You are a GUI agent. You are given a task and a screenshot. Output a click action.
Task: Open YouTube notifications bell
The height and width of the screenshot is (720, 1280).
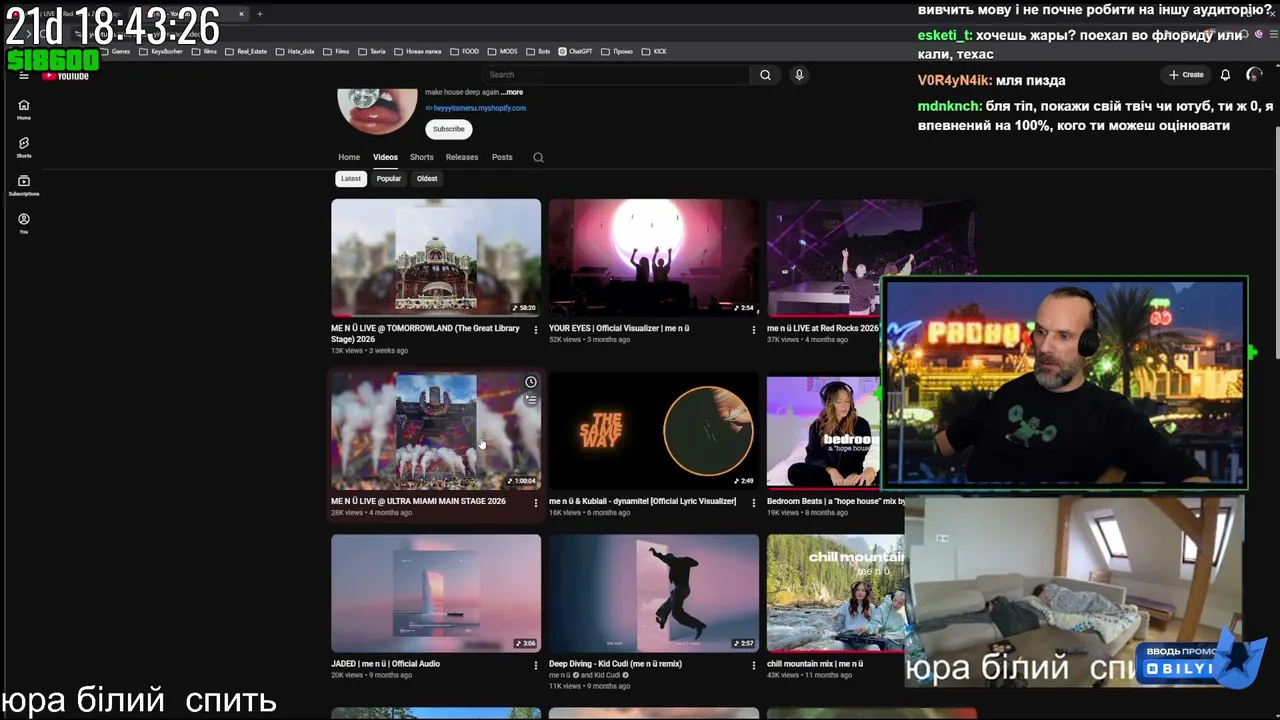click(x=1225, y=75)
